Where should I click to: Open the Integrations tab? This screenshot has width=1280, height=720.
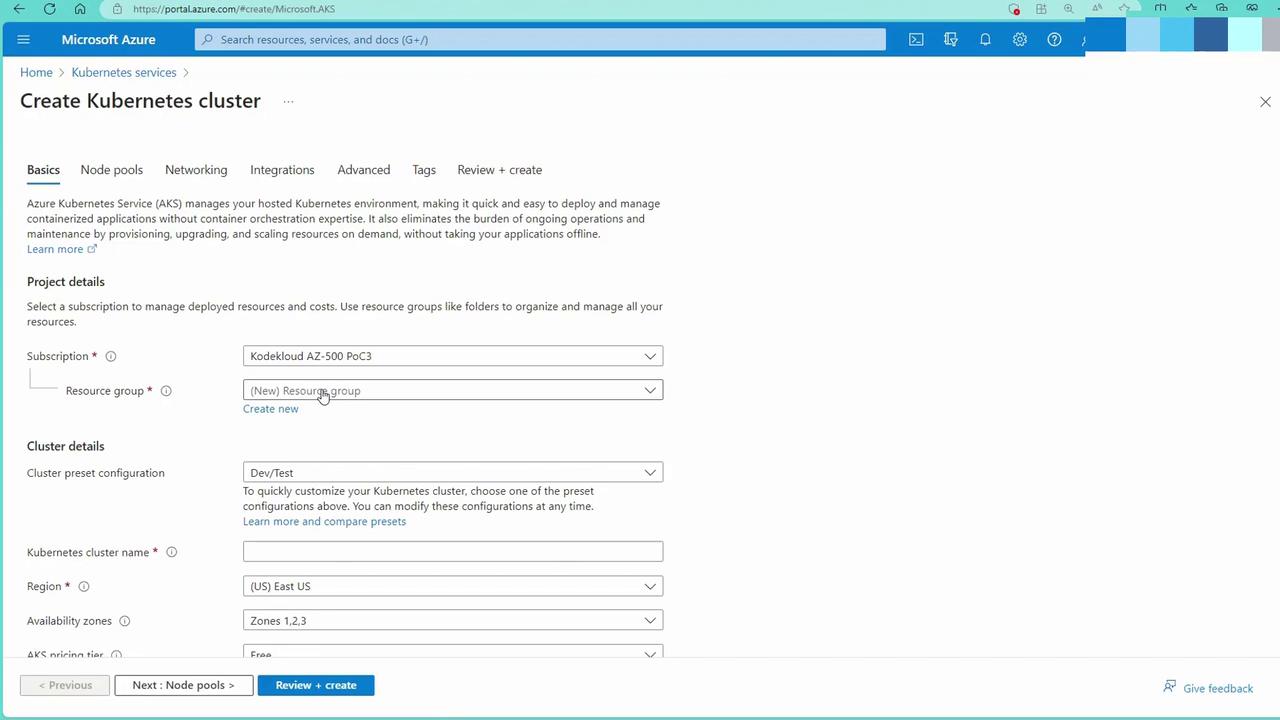(x=282, y=170)
